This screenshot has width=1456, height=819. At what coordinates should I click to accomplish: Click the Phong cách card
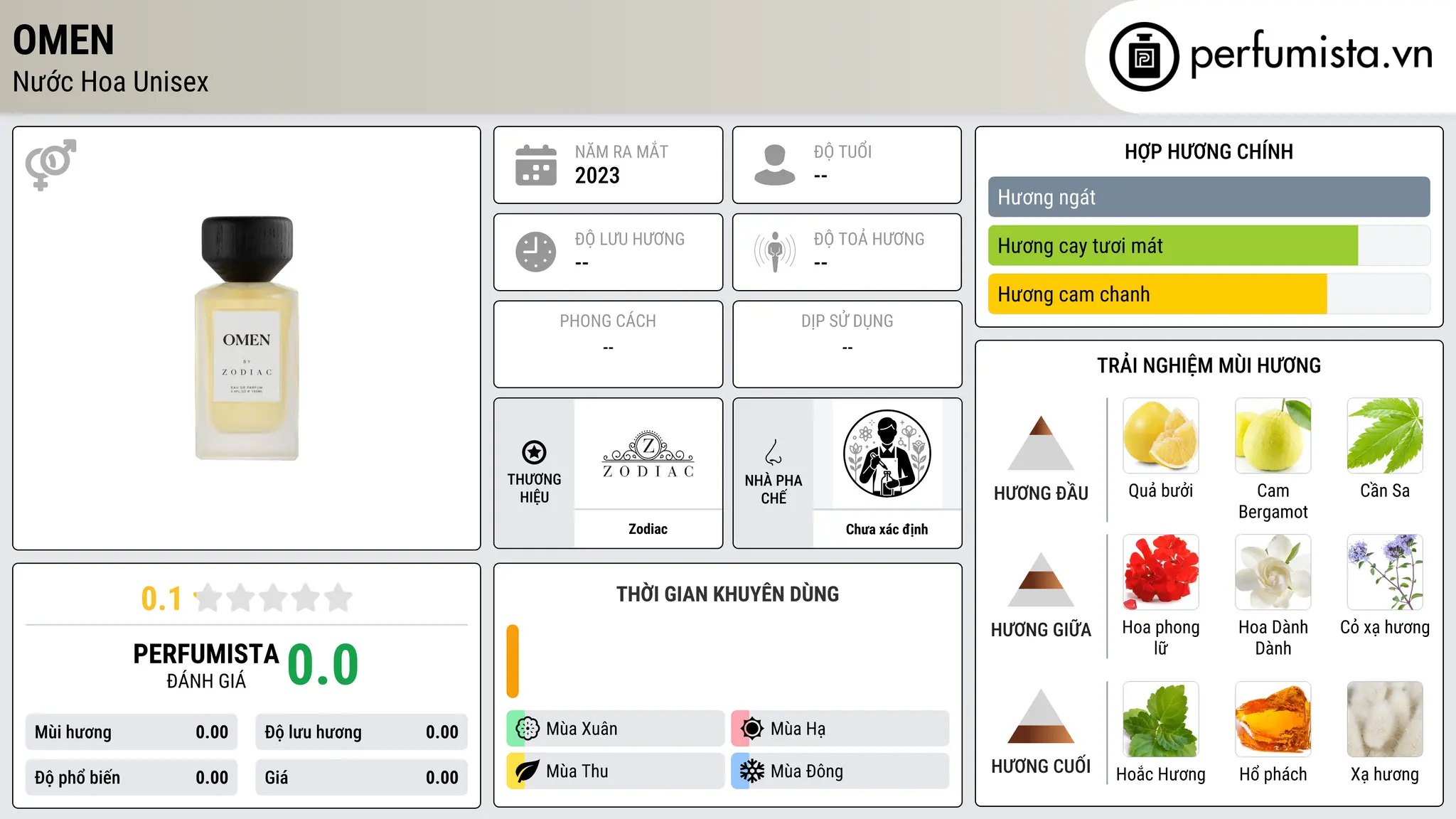point(609,344)
